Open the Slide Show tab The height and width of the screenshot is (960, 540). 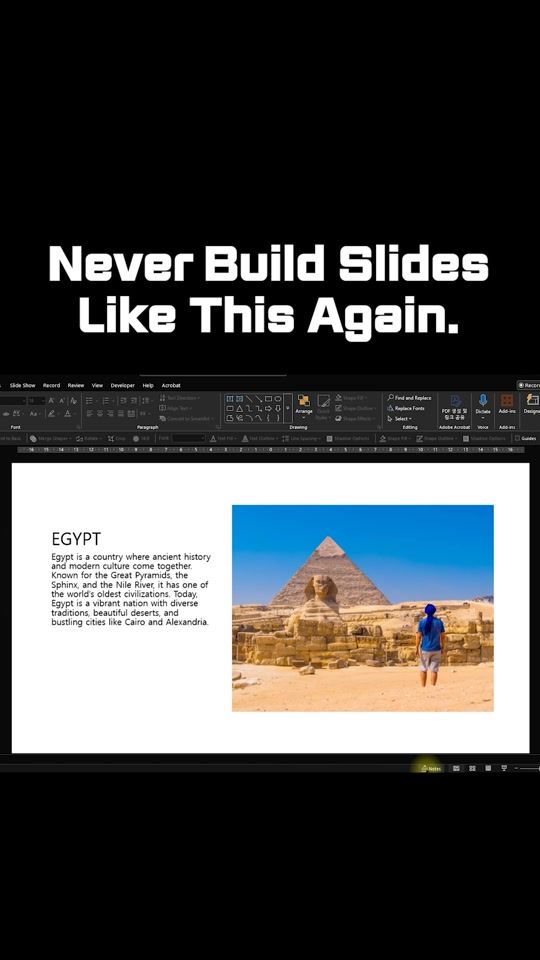(22, 385)
